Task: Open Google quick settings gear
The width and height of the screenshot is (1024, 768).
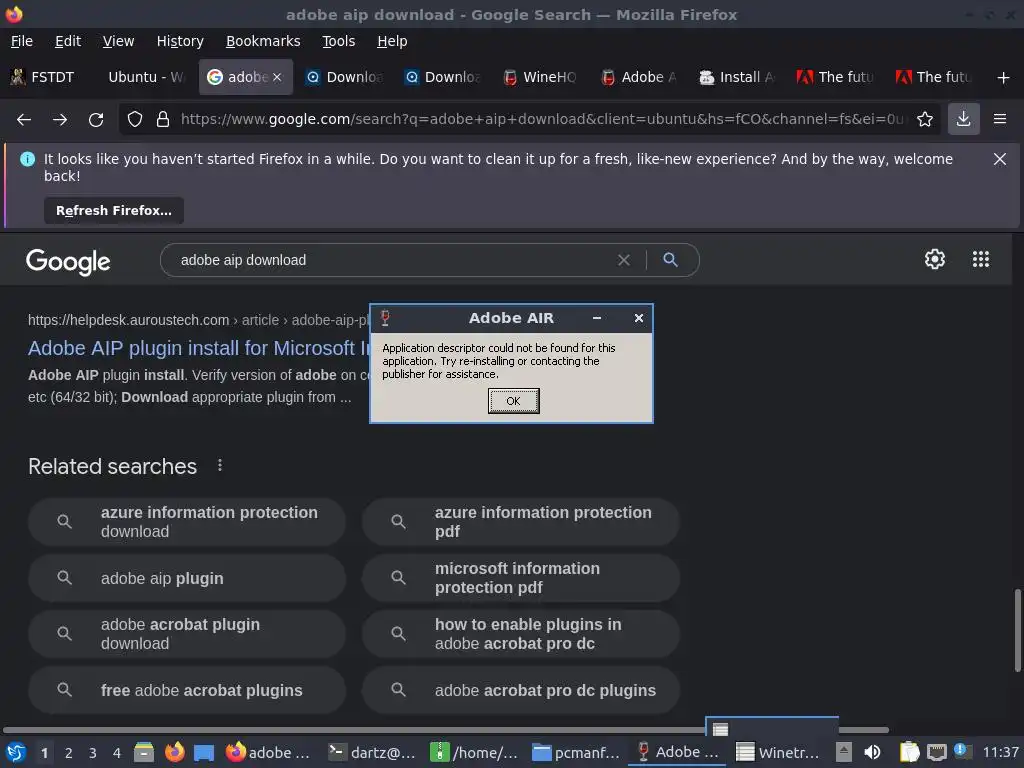Action: pos(935,259)
